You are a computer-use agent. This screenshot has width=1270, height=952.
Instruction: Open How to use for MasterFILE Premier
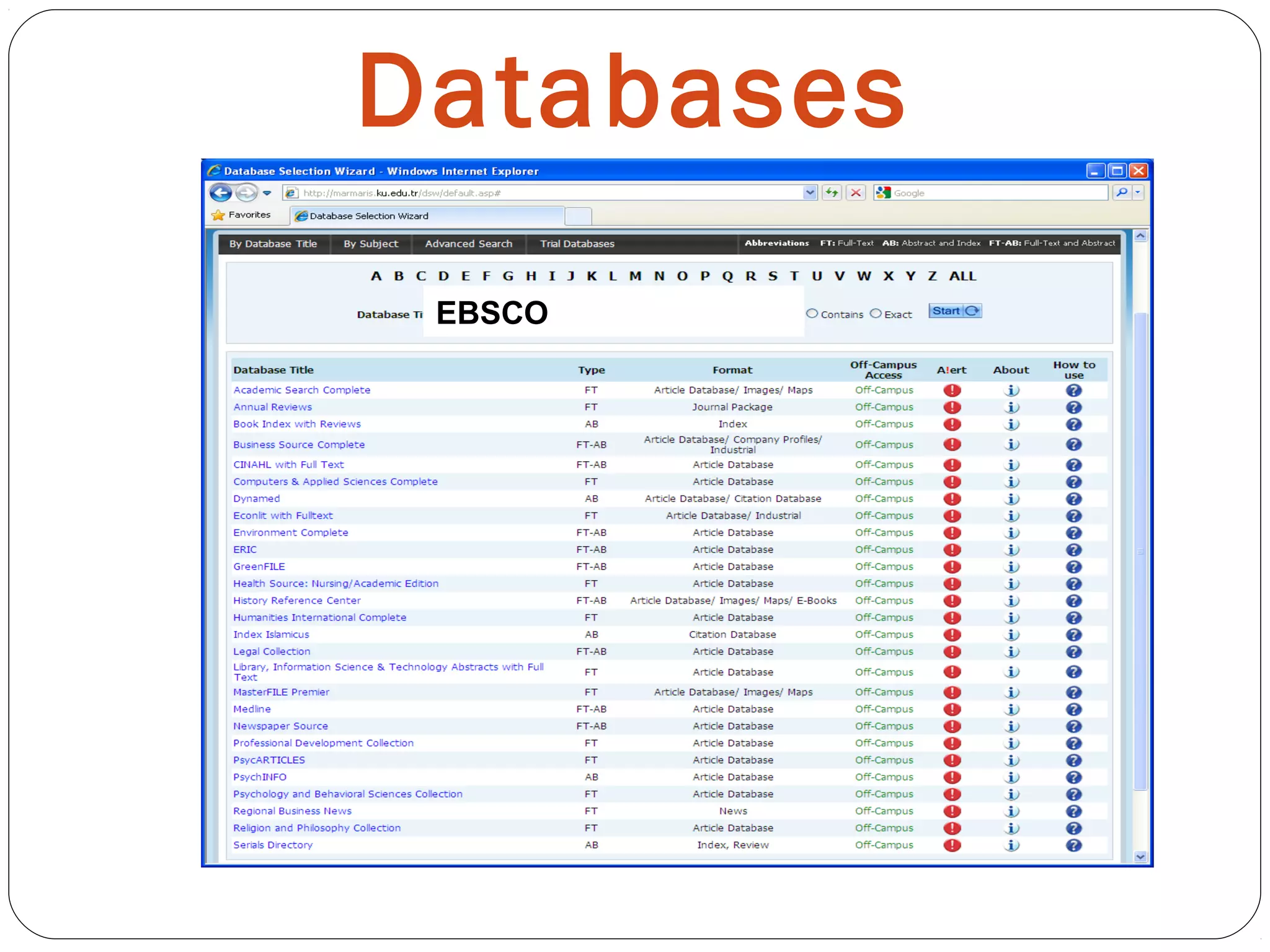coord(1073,692)
